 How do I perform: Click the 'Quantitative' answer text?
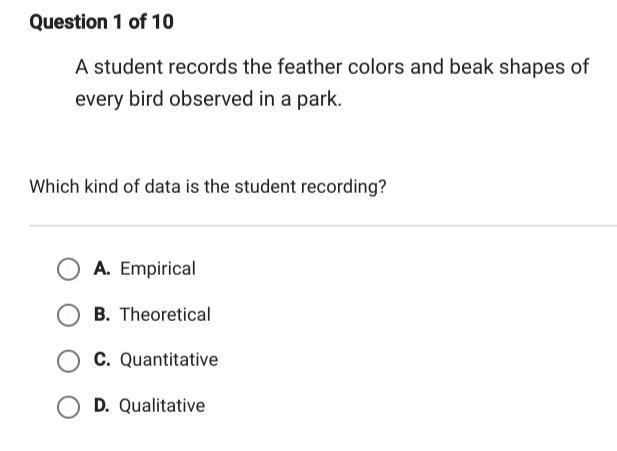click(169, 360)
